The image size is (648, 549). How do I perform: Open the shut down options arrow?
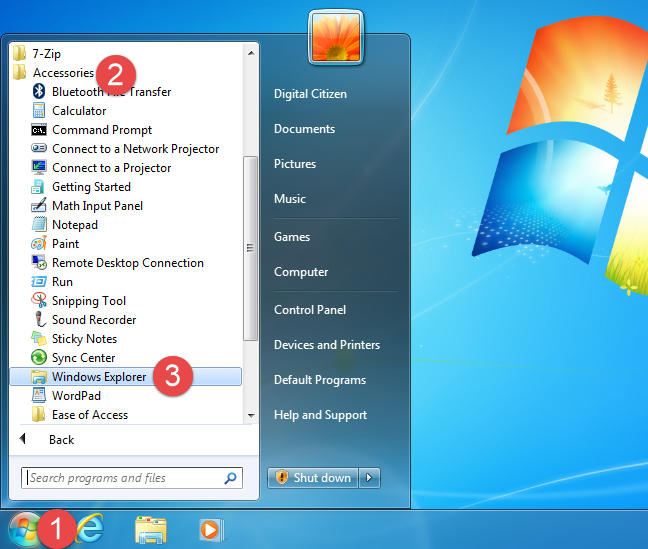click(x=369, y=478)
